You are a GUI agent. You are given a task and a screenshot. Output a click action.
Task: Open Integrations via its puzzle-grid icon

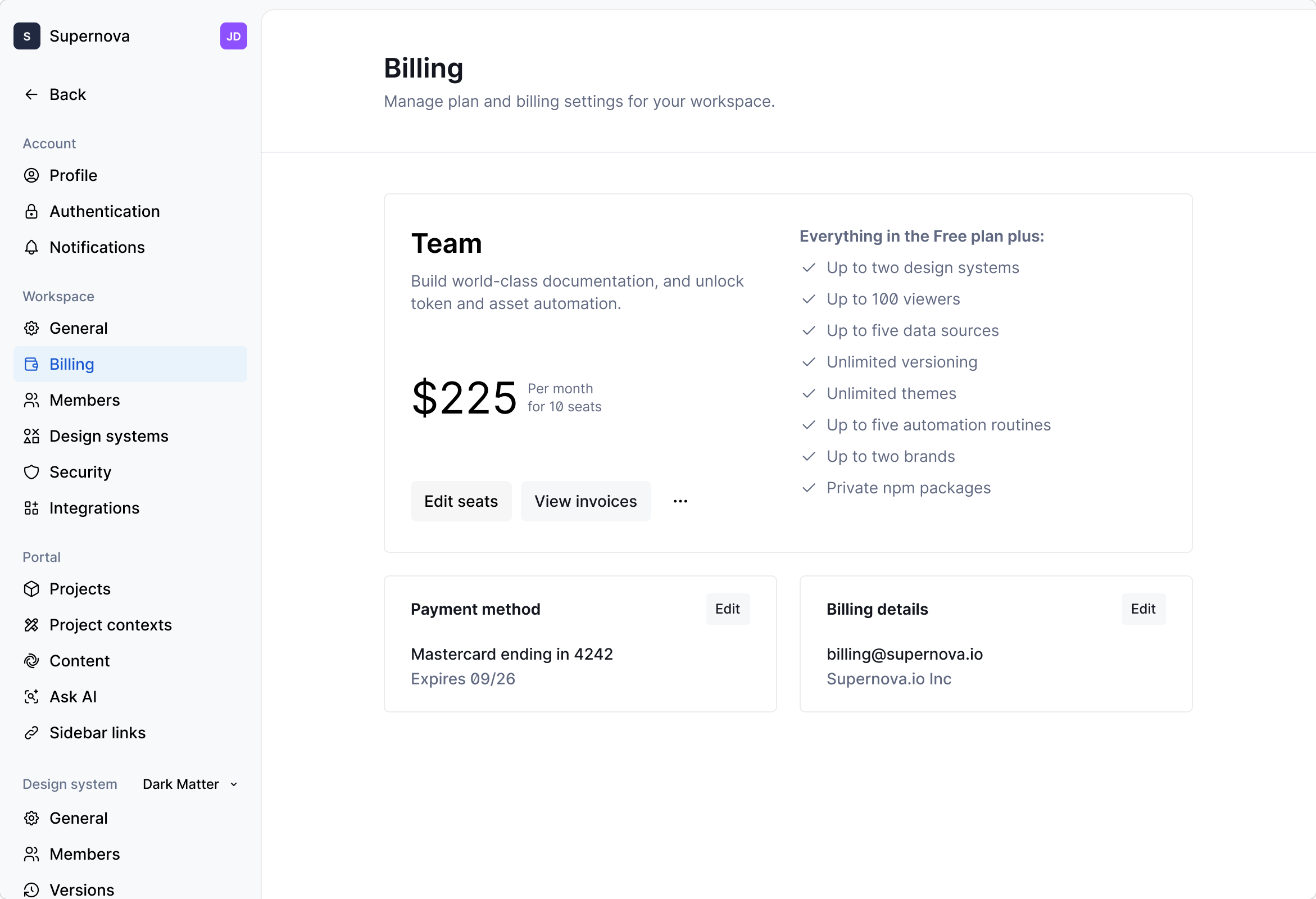[31, 508]
